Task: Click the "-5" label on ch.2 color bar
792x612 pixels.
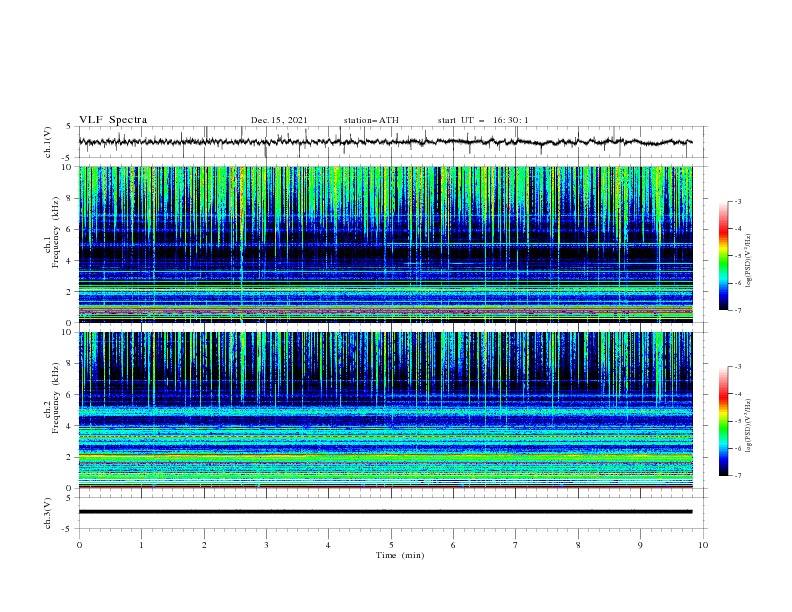Action: [x=737, y=421]
